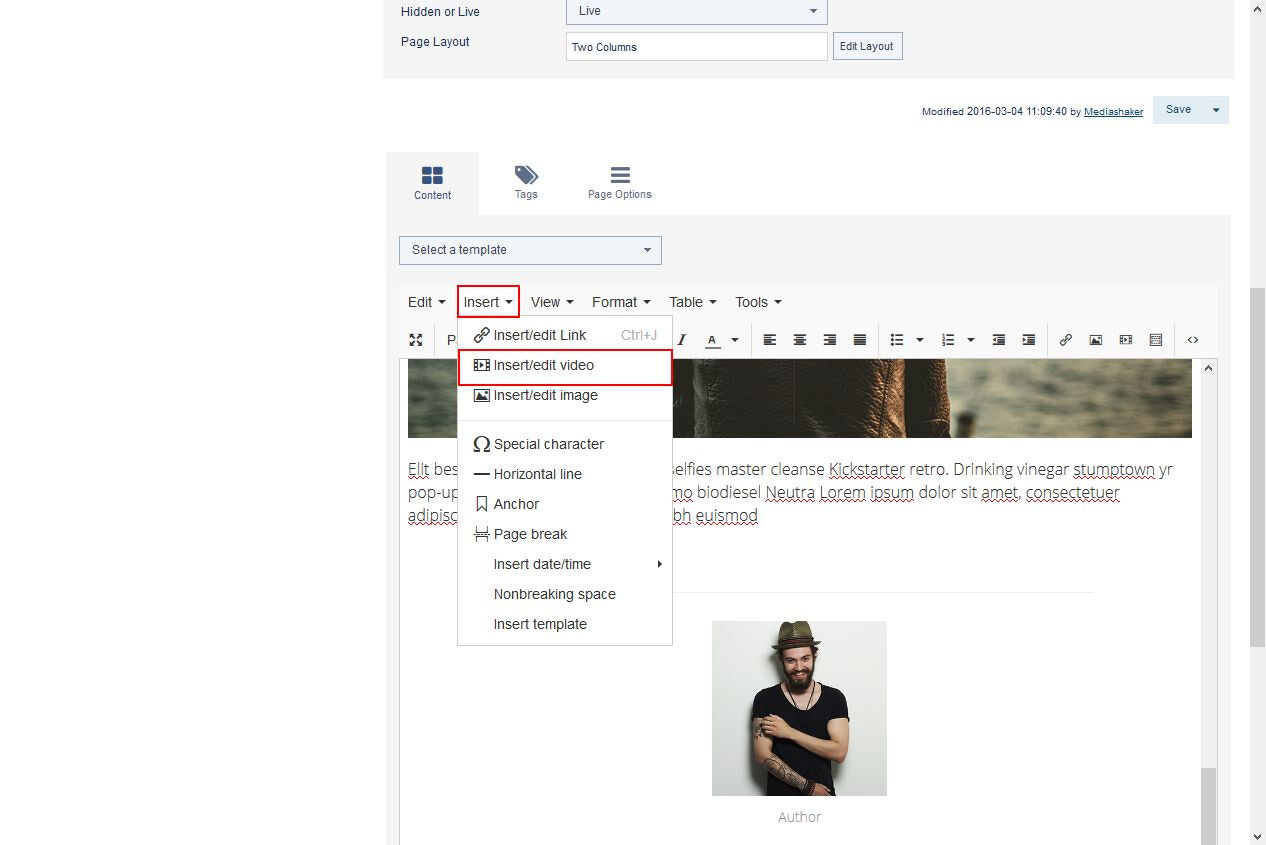Image resolution: width=1266 pixels, height=845 pixels.
Task: Open the Edit menu
Action: click(426, 302)
